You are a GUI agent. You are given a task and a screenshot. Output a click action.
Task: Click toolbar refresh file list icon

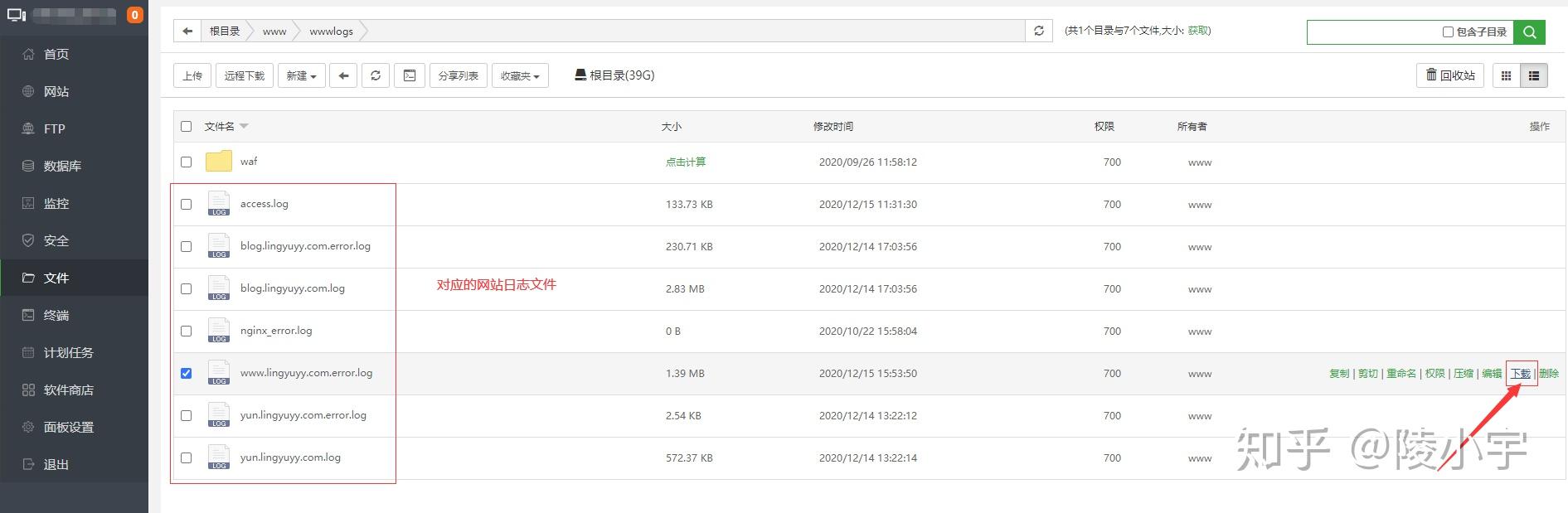[376, 75]
